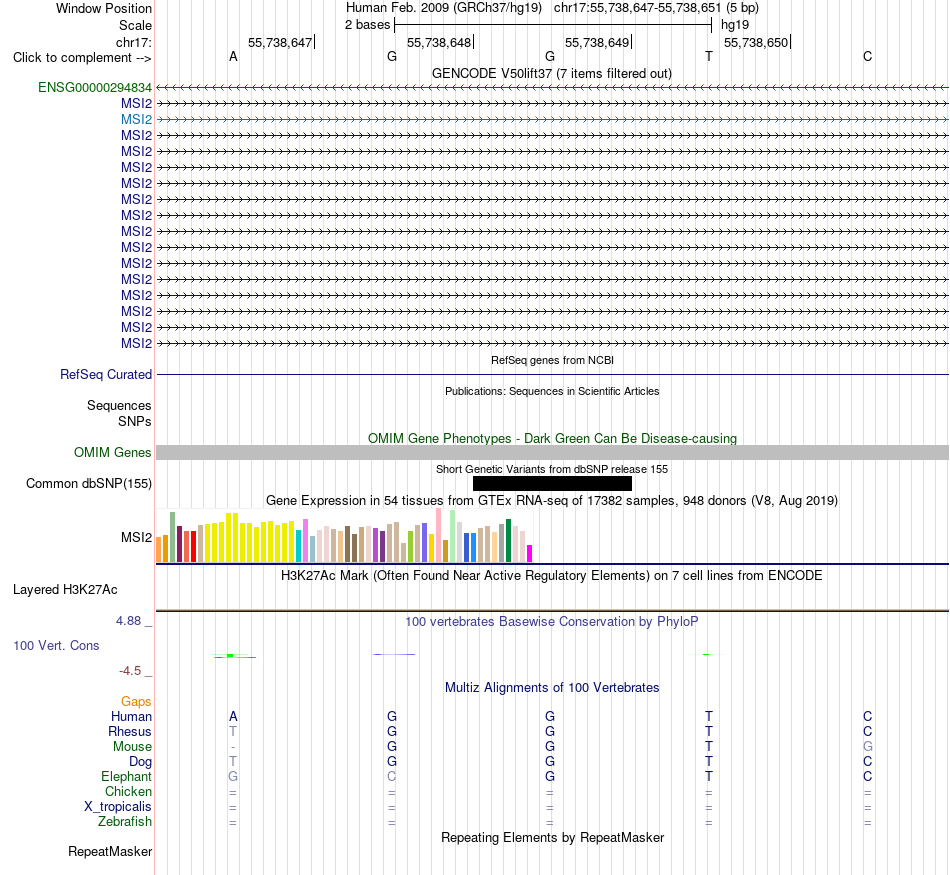Click the gray OMIM Genes bar
The width and height of the screenshot is (950, 875).
click(552, 453)
